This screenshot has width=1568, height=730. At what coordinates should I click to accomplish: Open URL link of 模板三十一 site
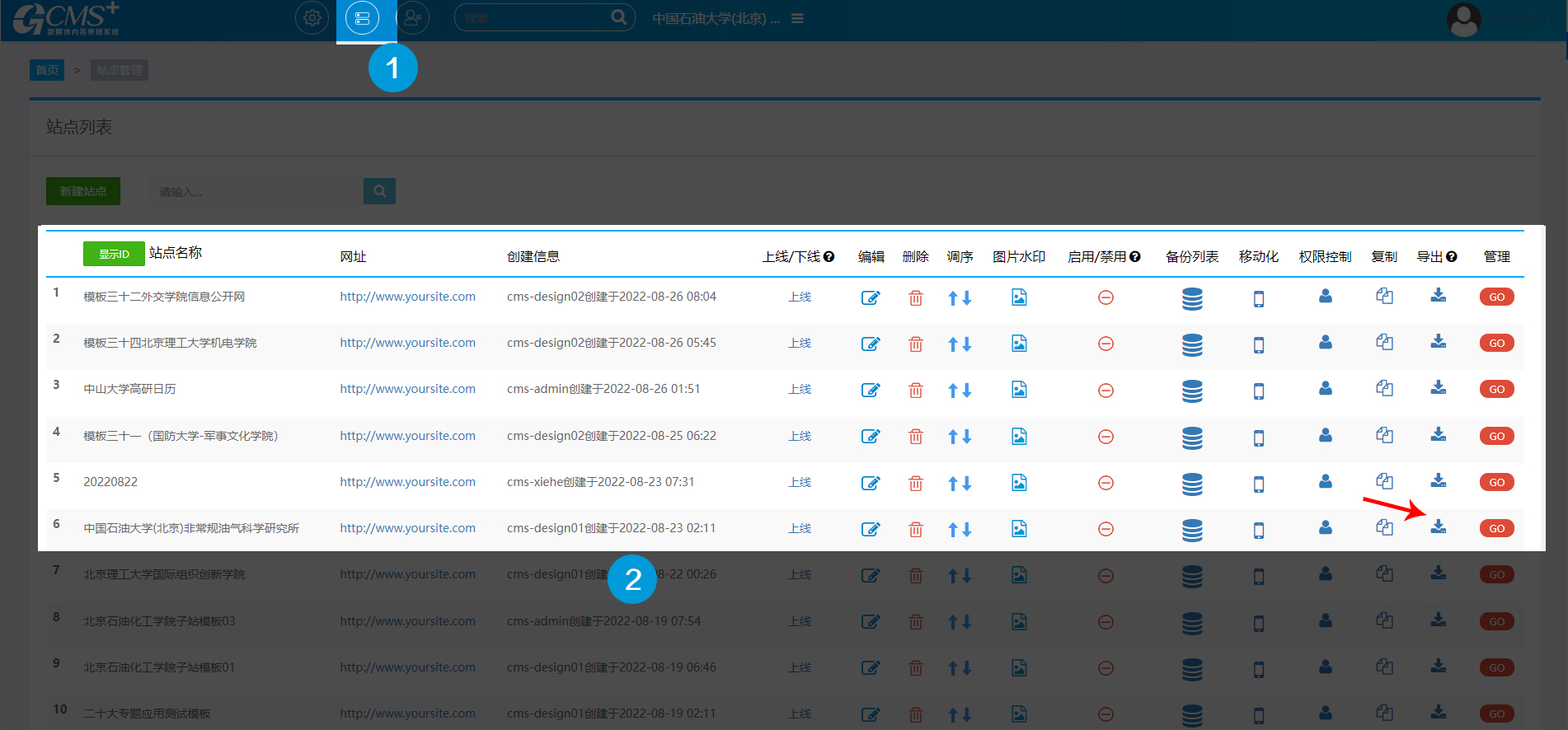click(x=407, y=436)
